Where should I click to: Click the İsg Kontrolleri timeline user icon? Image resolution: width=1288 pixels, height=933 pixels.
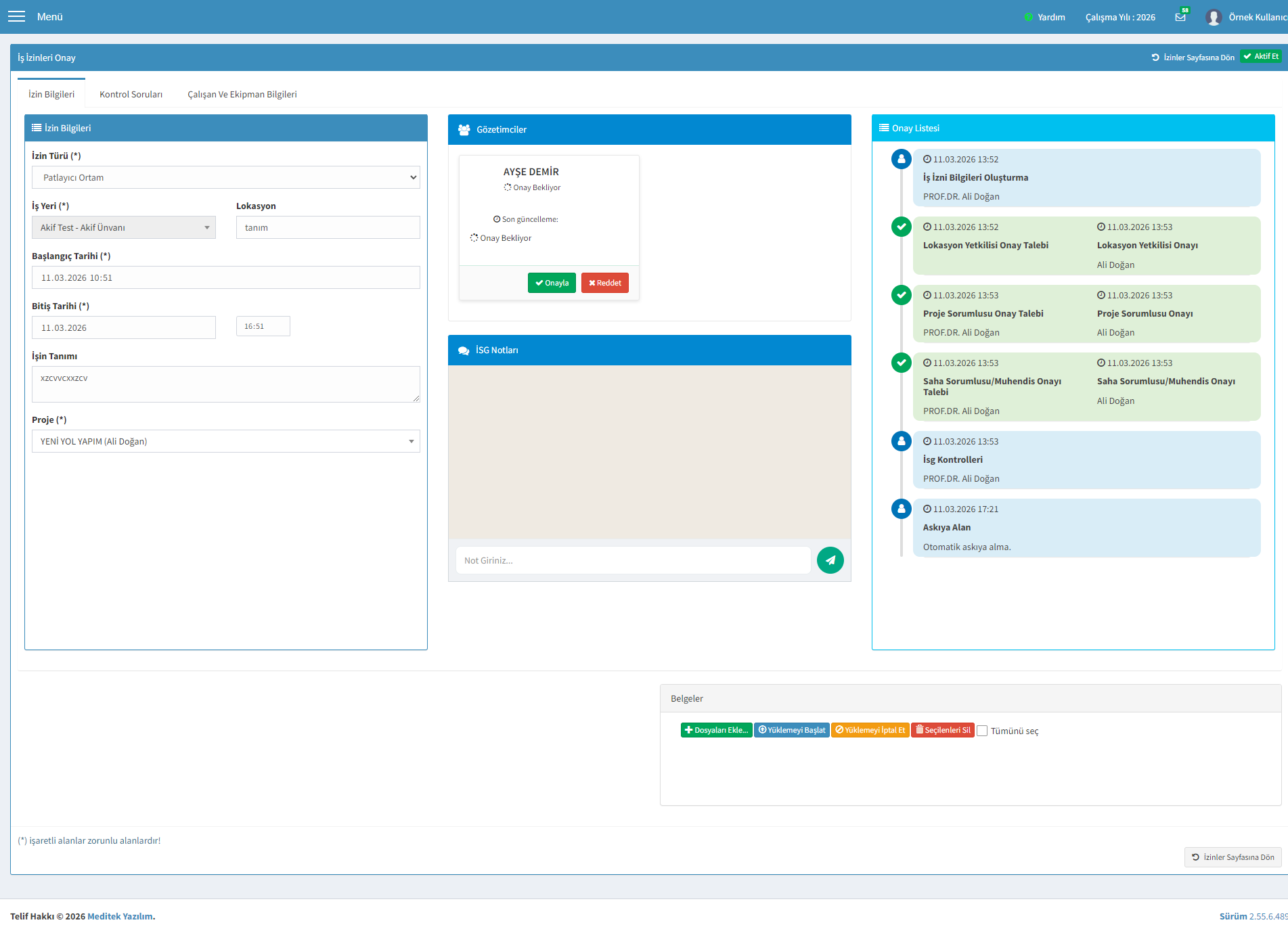point(902,441)
